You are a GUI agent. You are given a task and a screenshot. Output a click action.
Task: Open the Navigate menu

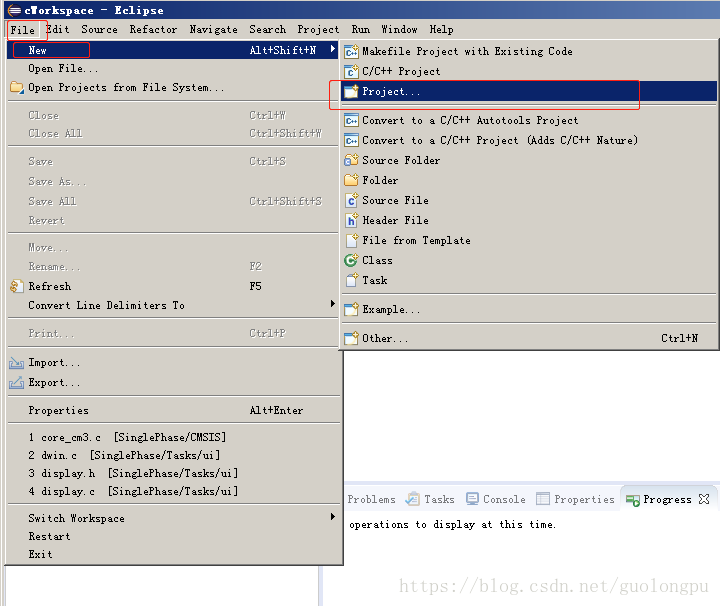pyautogui.click(x=214, y=29)
